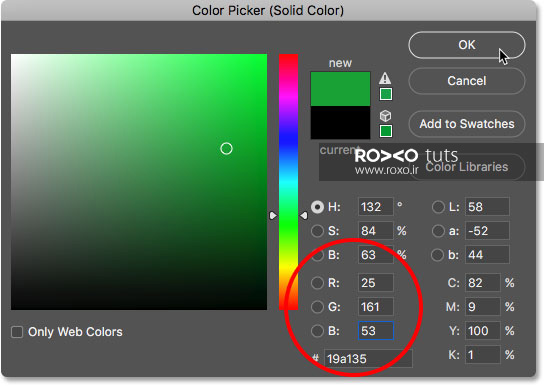Click the Magenta field showing 9
Screen dimensions: 544x386
tap(483, 307)
